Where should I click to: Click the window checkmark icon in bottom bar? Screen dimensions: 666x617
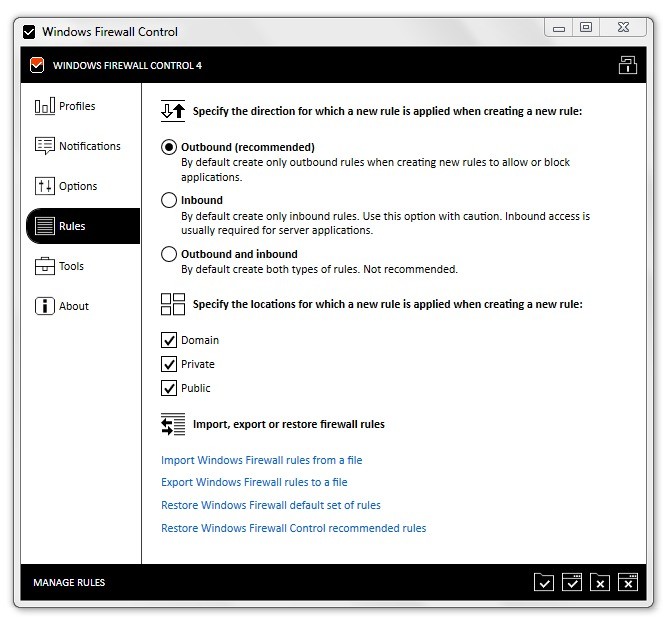572,582
